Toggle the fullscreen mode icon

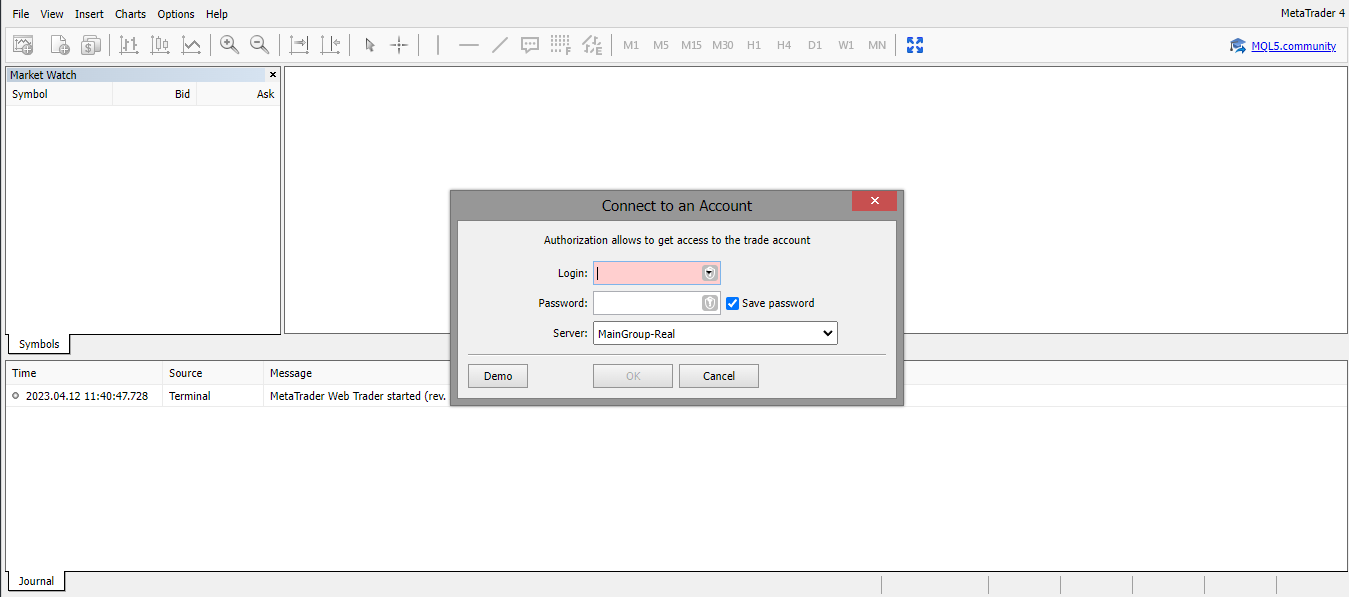[914, 45]
